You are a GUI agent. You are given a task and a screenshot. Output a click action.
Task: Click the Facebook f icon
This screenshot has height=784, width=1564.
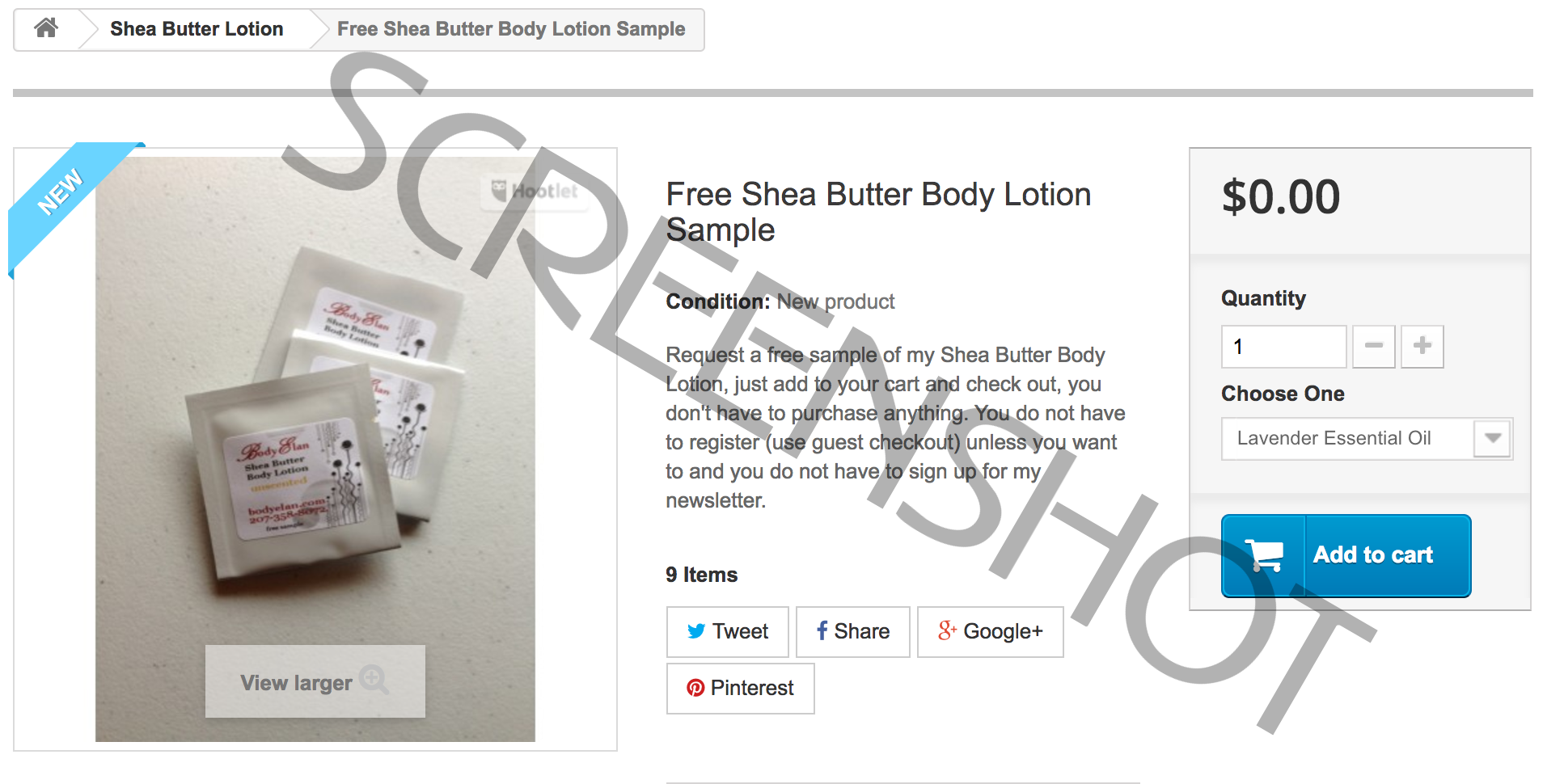tap(822, 630)
